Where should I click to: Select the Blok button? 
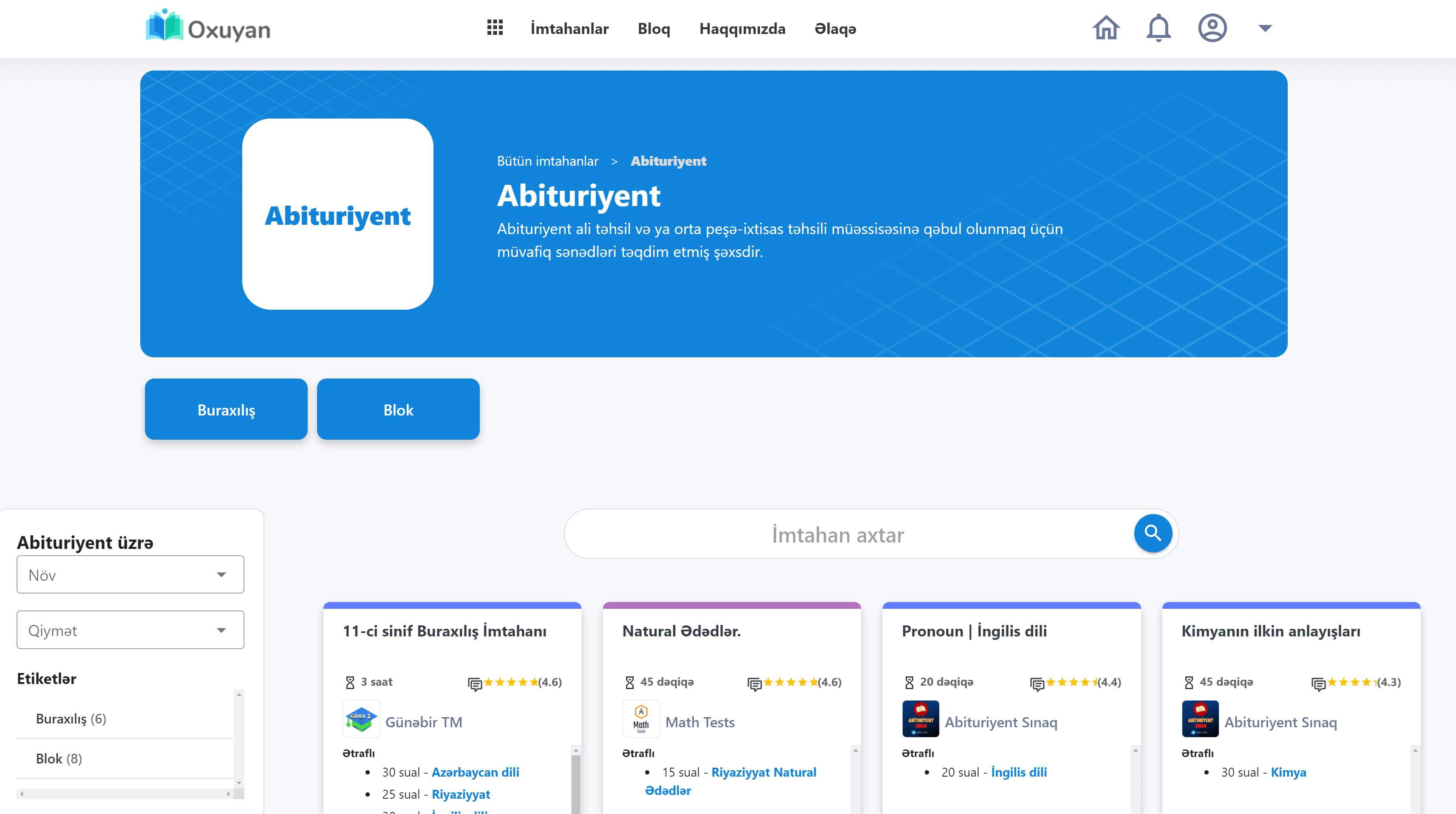[x=398, y=409]
